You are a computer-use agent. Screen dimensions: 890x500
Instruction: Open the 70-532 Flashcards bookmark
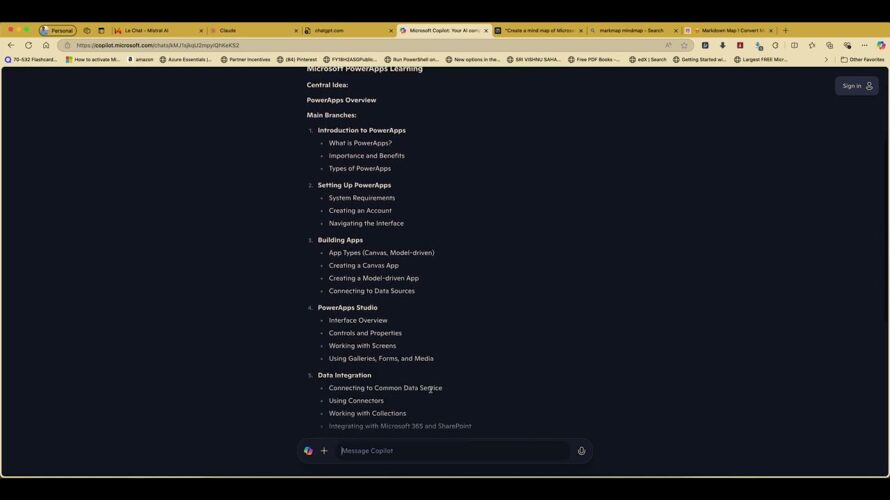point(31,60)
